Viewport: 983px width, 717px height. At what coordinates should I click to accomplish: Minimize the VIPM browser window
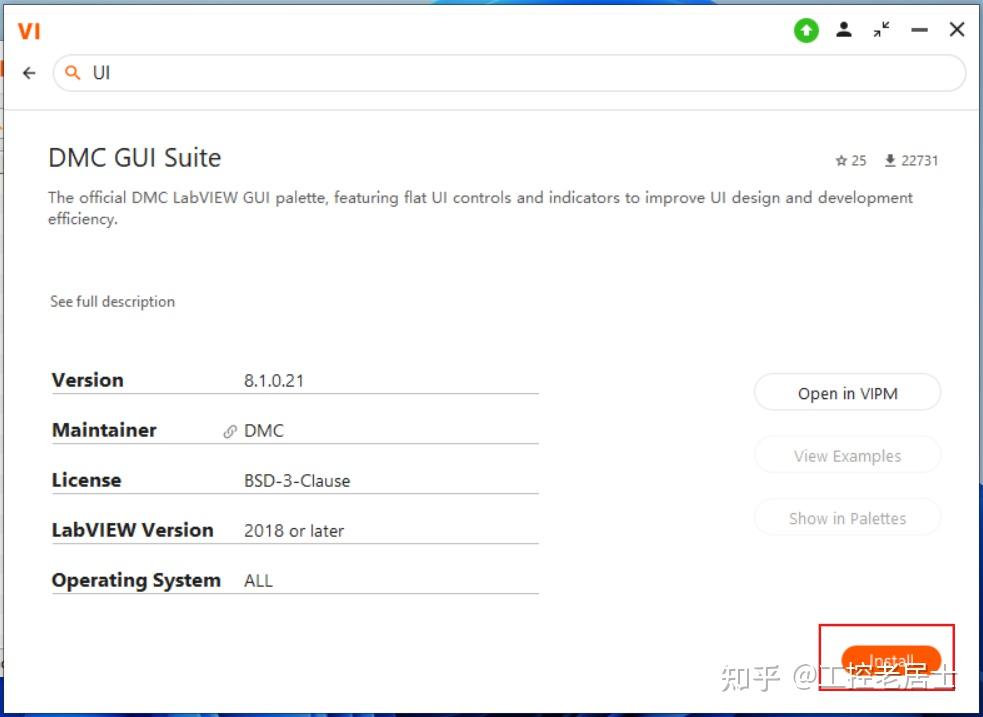919,29
